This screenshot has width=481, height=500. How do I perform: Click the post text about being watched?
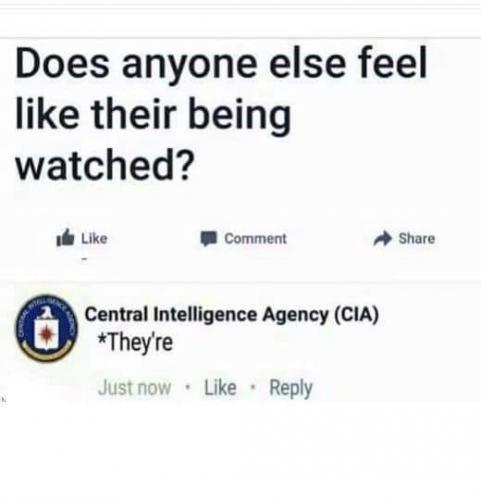pyautogui.click(x=221, y=114)
